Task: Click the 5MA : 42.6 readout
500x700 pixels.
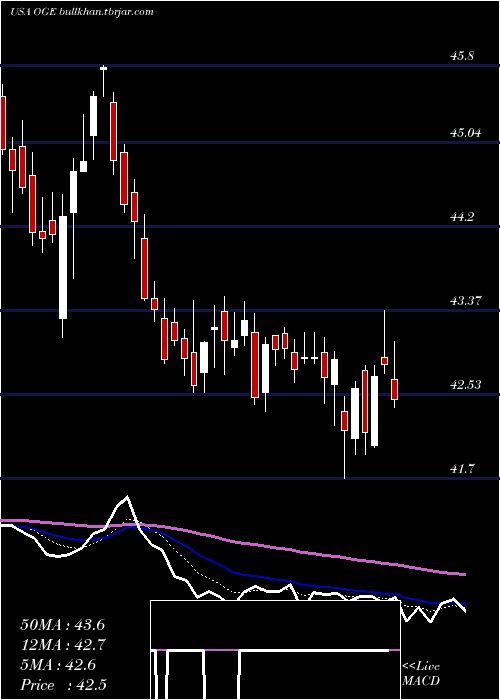Action: [58, 665]
